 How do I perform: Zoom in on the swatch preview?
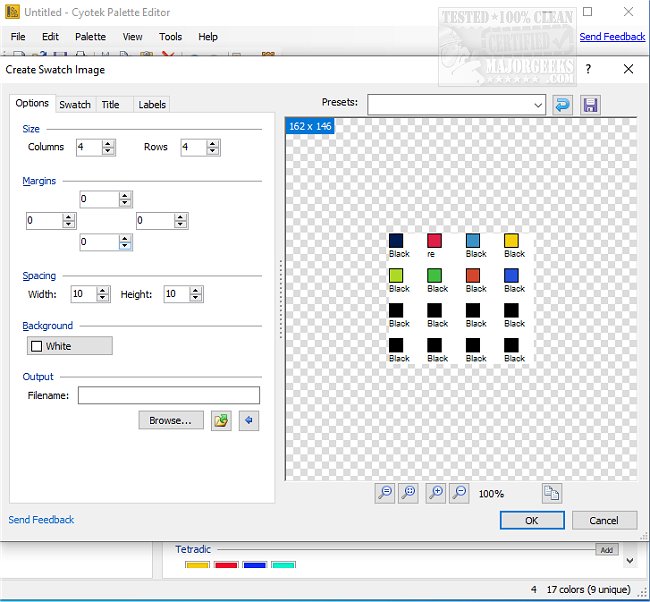(436, 493)
